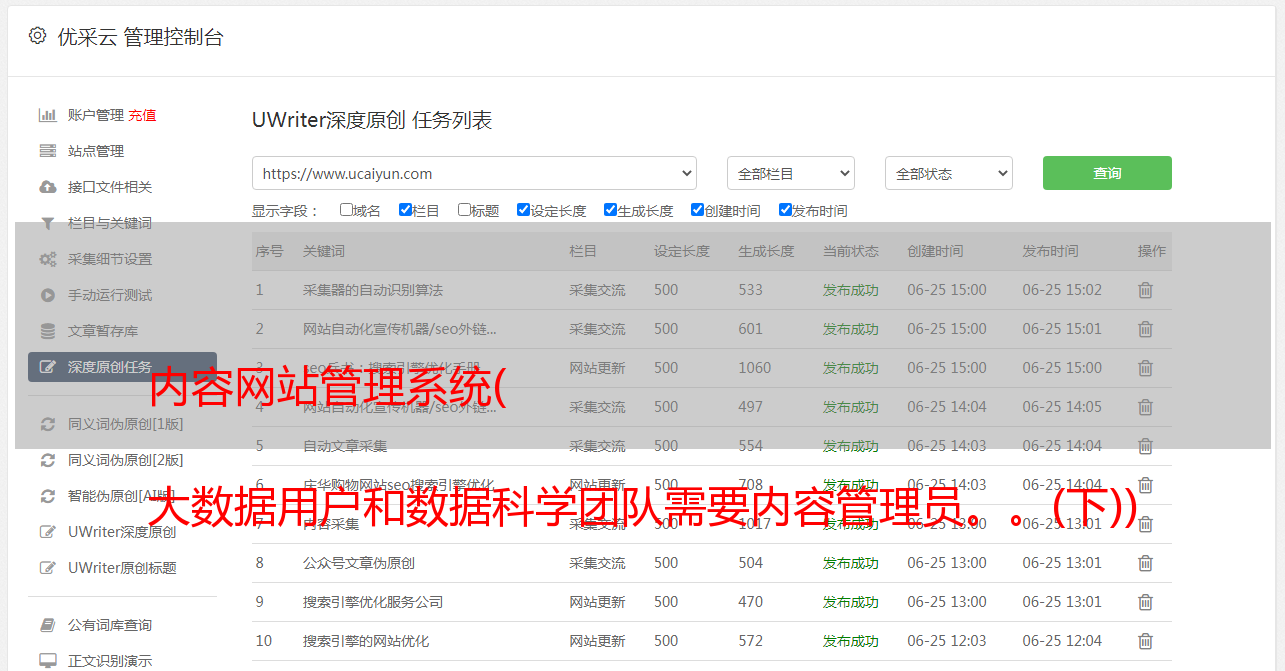
Task: Uncheck the 生成长度 field checkbox
Action: 610,210
